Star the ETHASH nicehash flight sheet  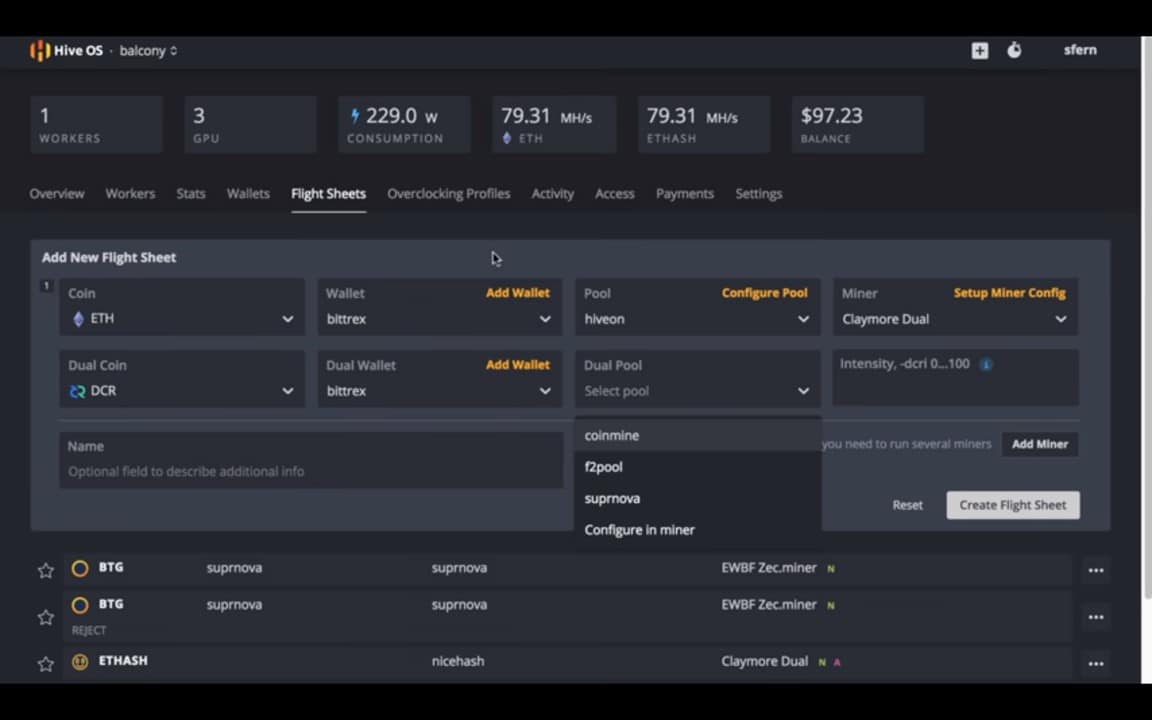click(x=46, y=663)
